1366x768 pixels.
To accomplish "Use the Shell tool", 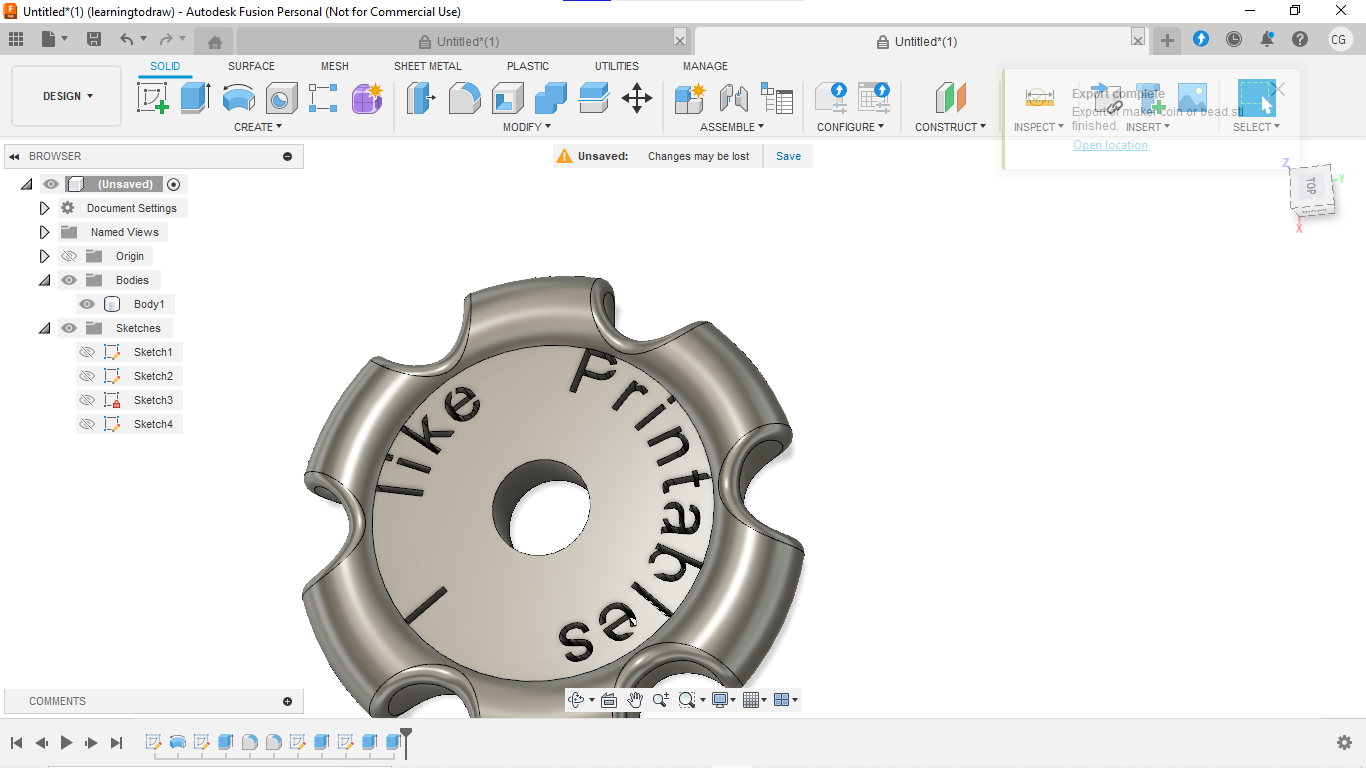I will click(x=507, y=98).
